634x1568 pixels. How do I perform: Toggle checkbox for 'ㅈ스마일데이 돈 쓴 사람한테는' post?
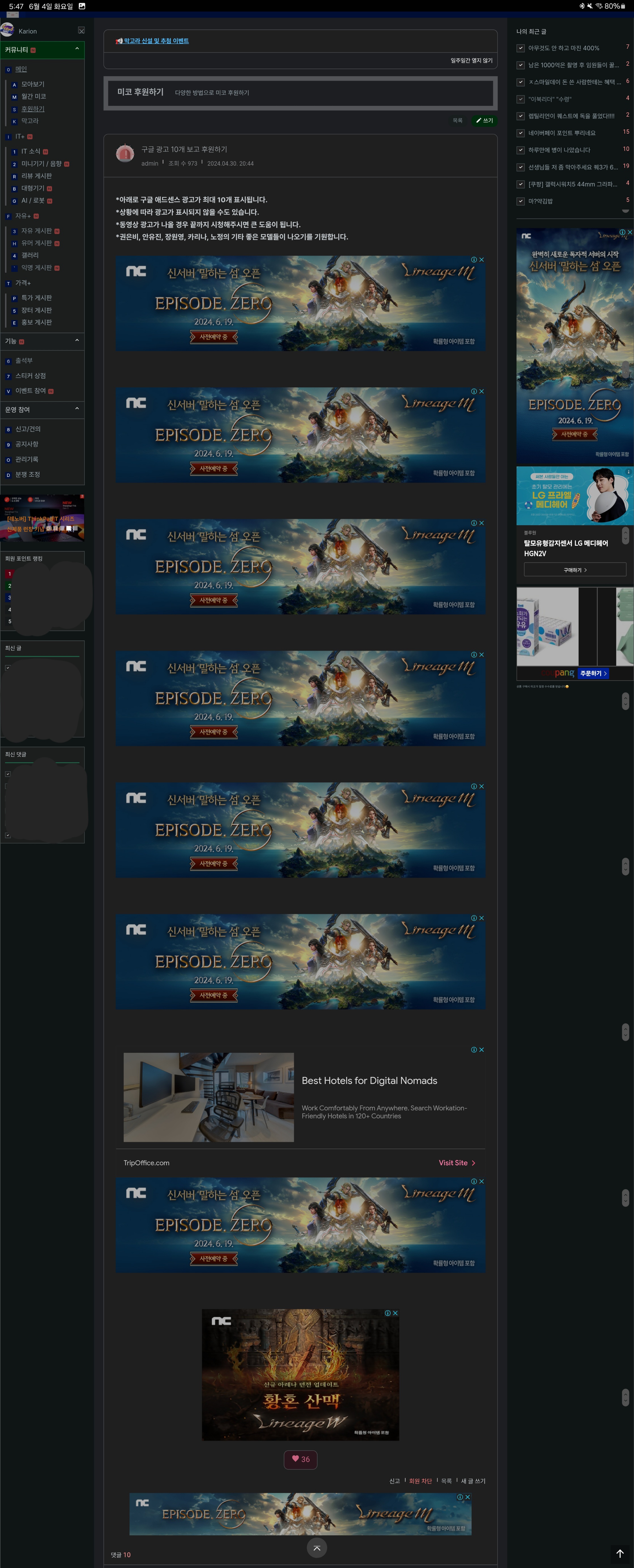tap(520, 82)
